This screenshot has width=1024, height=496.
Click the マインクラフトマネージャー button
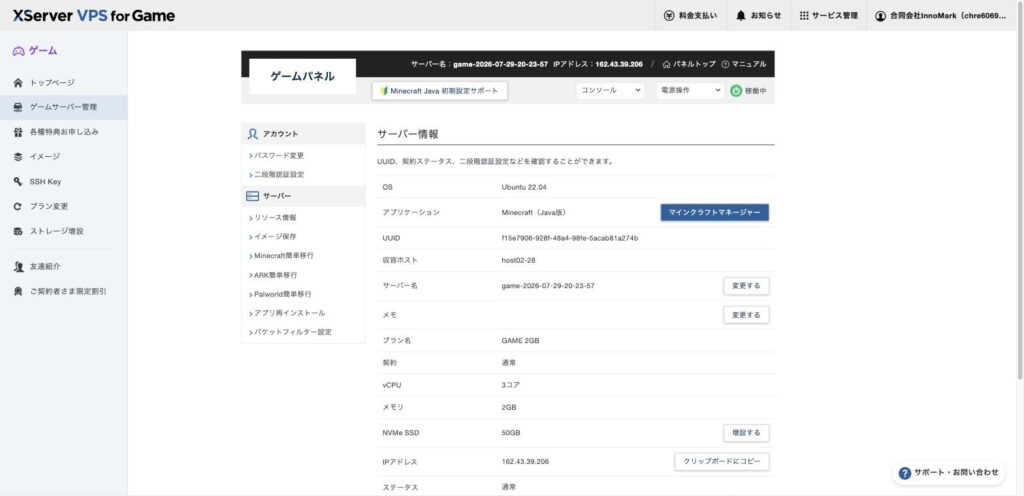[714, 213]
